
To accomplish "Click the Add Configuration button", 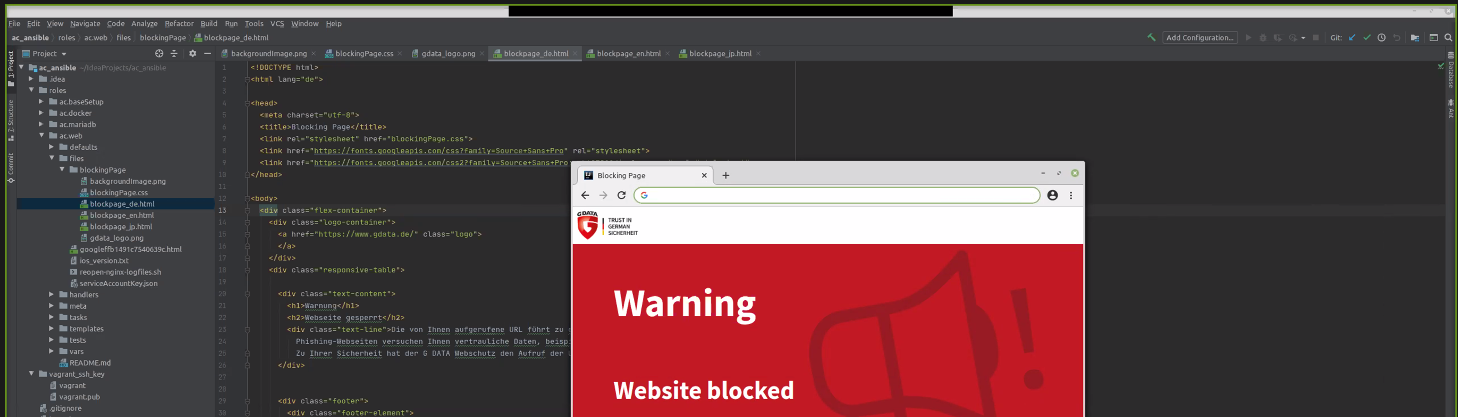I will (x=1200, y=38).
